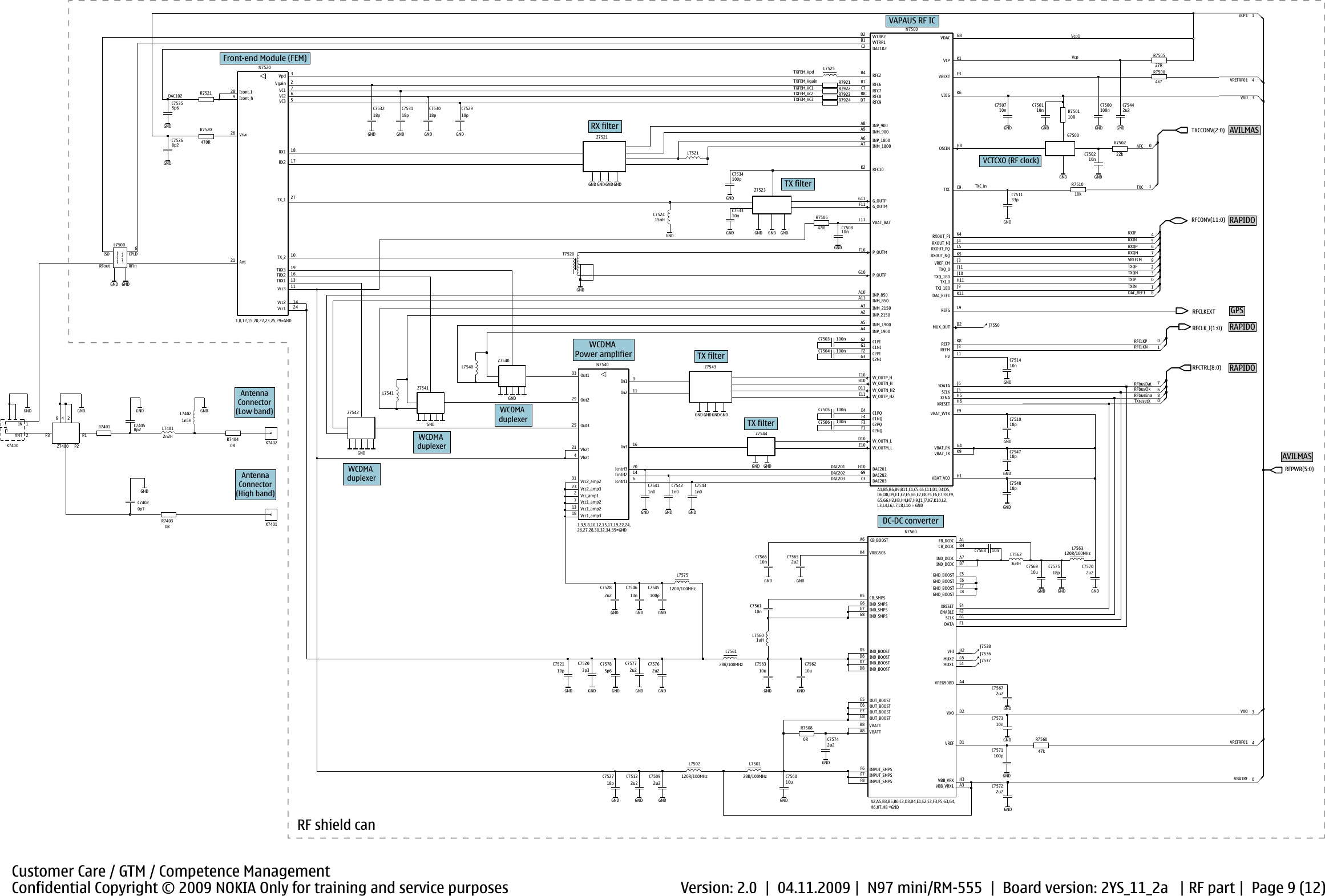
Task: Select the VAPAUS RF IC block label
Action: (912, 21)
